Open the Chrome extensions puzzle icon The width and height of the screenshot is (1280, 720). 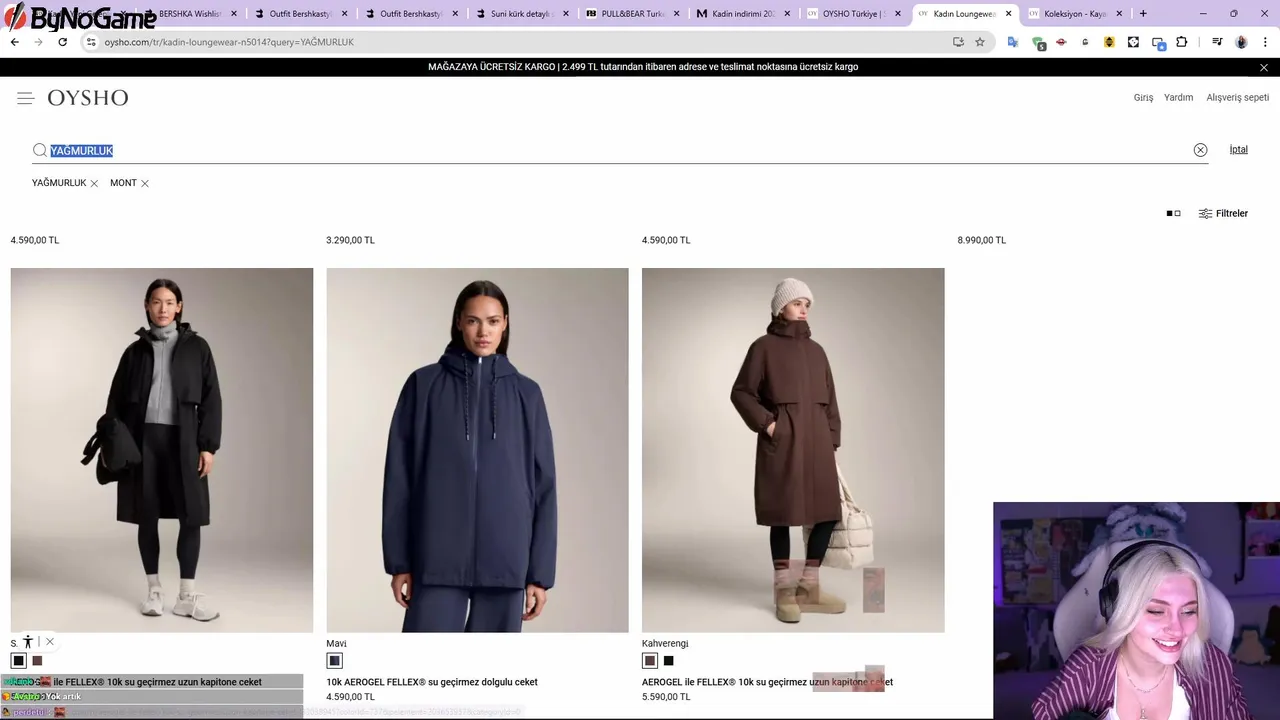[1182, 42]
